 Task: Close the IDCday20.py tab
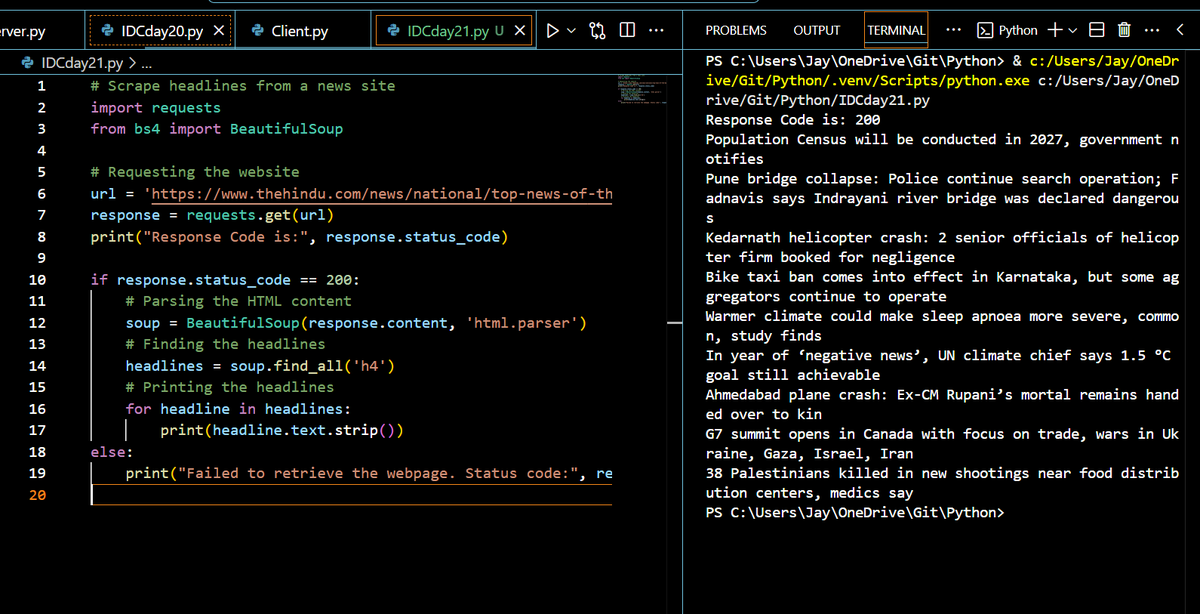pos(221,31)
